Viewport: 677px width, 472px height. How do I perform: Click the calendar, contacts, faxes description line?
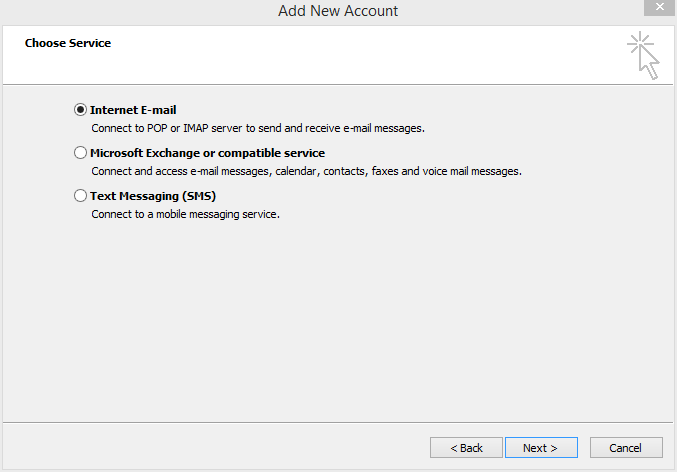point(307,171)
